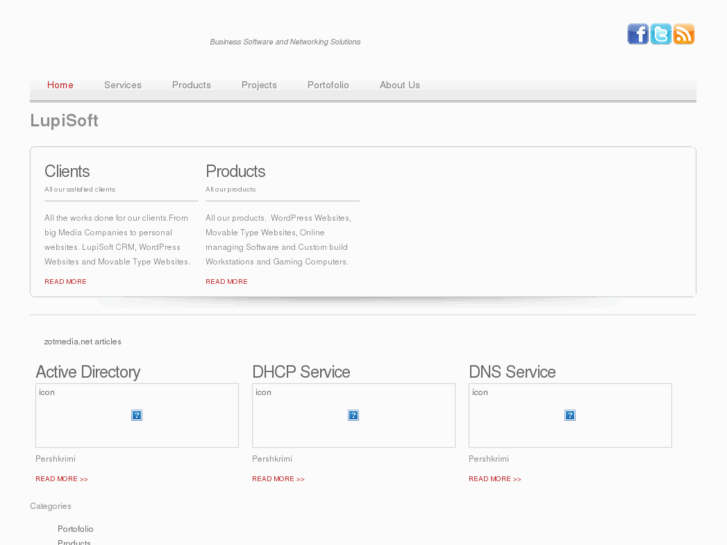Open the About Us menu item

400,85
